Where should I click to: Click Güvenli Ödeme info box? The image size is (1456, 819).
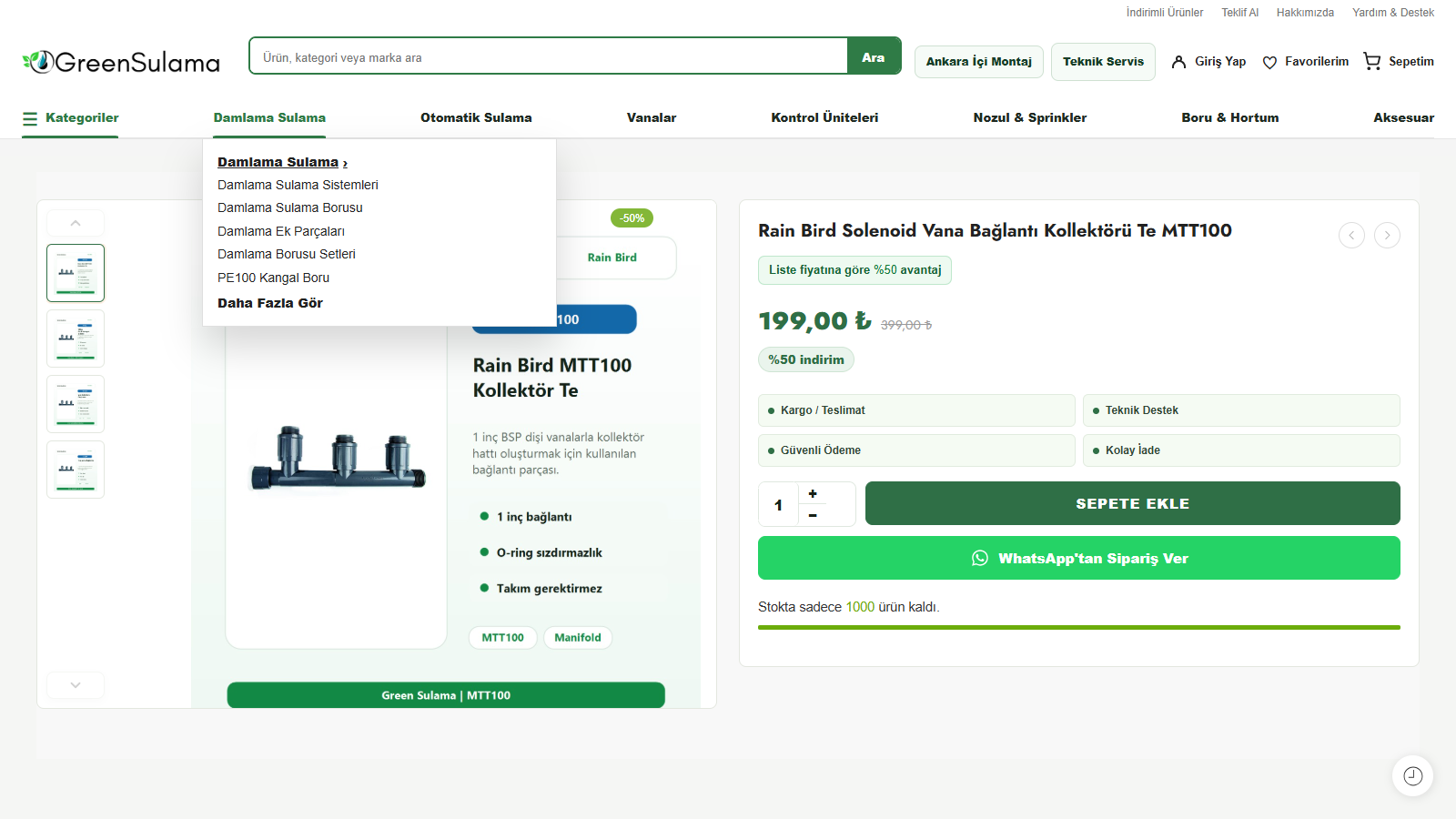click(x=916, y=450)
